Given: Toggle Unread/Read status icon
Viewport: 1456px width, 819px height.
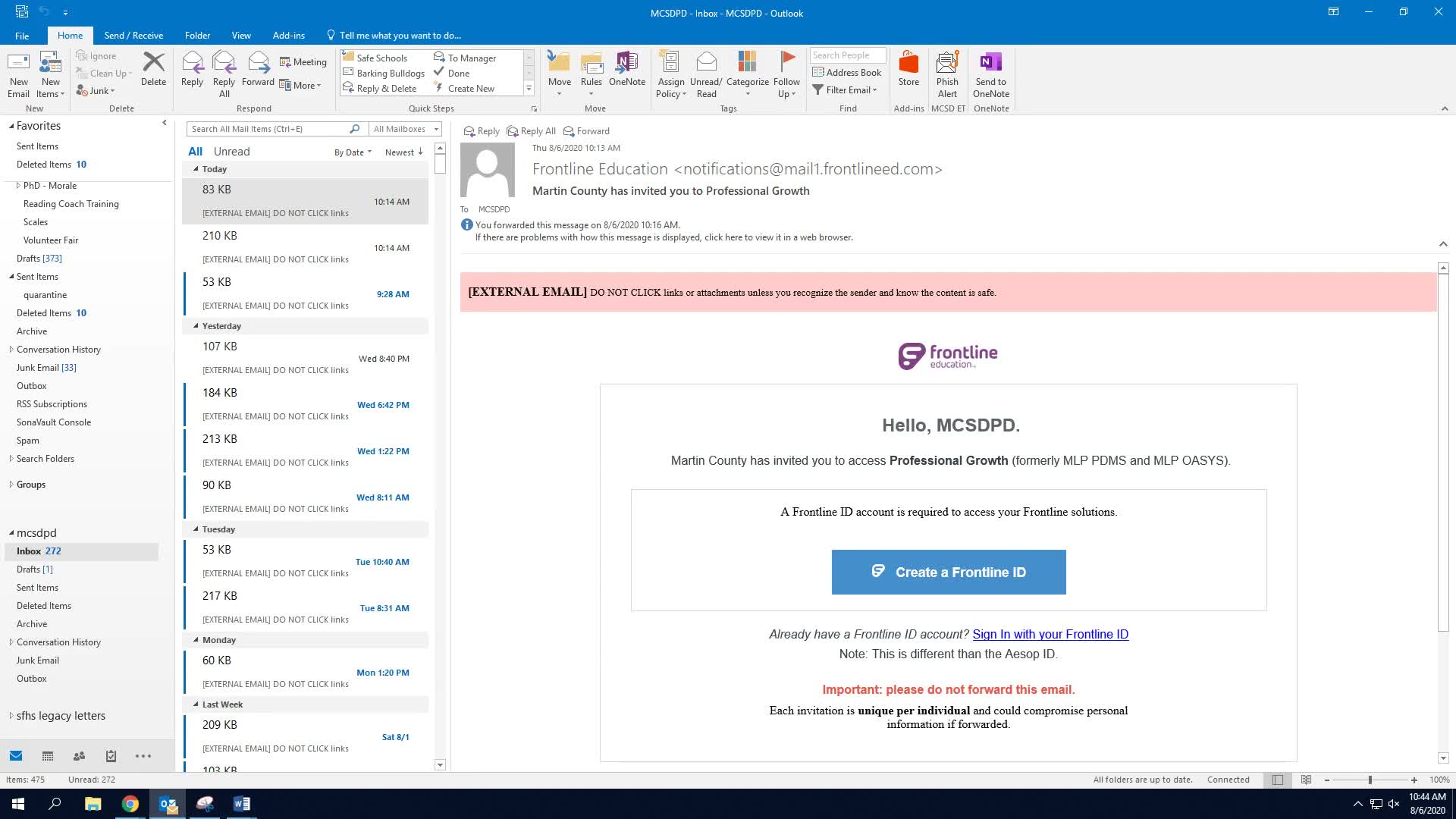Looking at the screenshot, I should pos(706,75).
